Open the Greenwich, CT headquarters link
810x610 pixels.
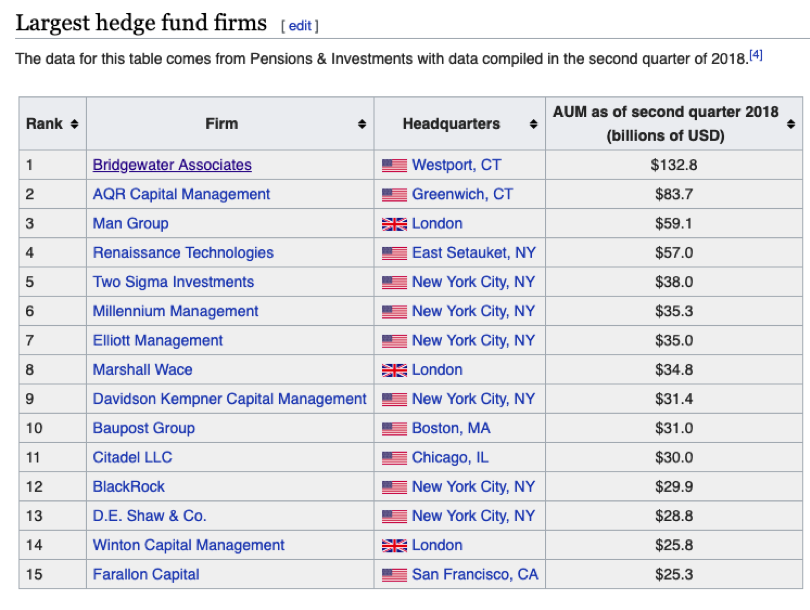coord(462,194)
